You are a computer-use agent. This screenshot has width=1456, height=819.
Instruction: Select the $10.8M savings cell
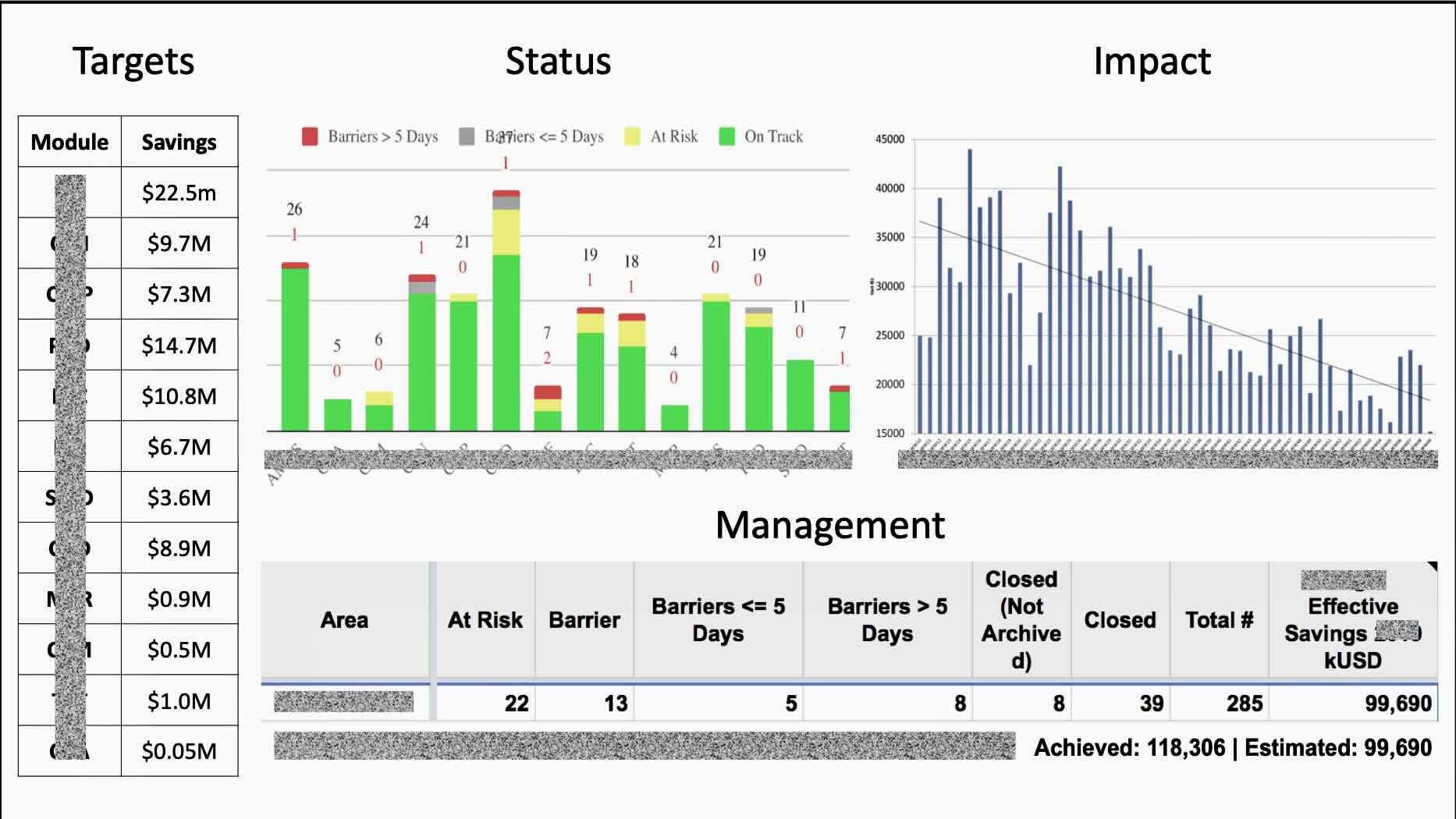[179, 395]
